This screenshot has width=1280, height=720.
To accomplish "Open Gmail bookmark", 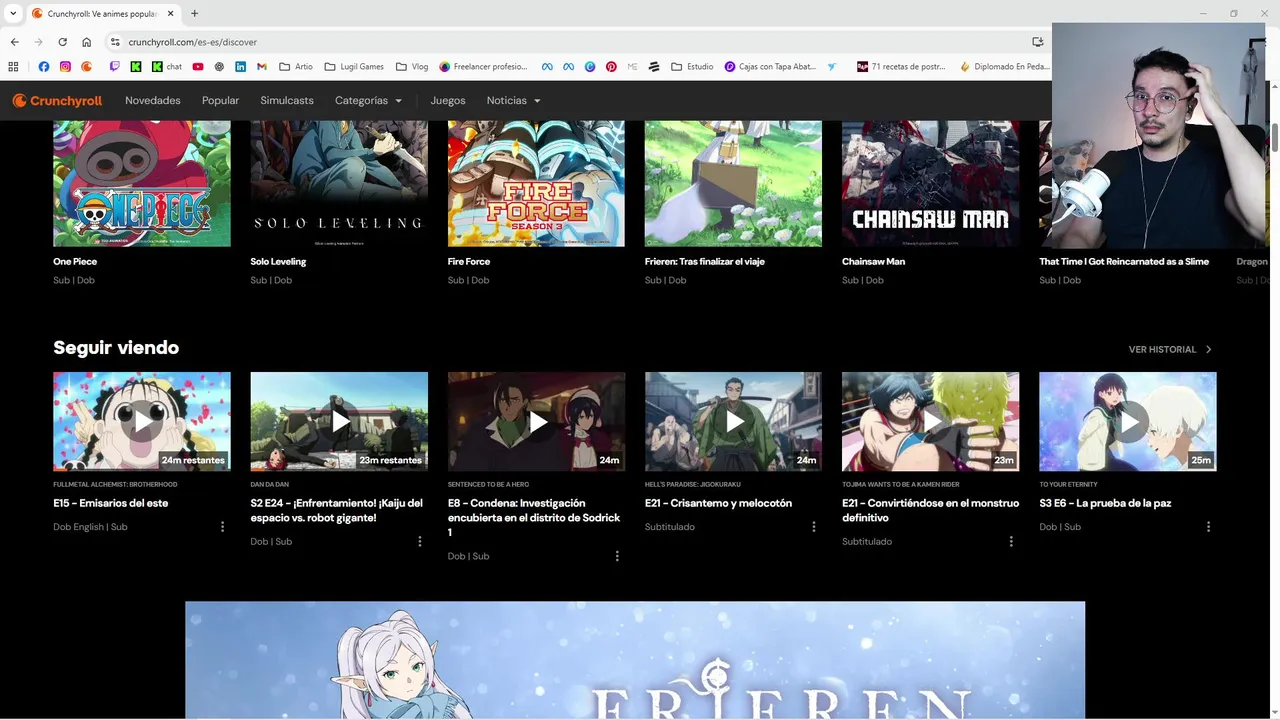I will 262,67.
